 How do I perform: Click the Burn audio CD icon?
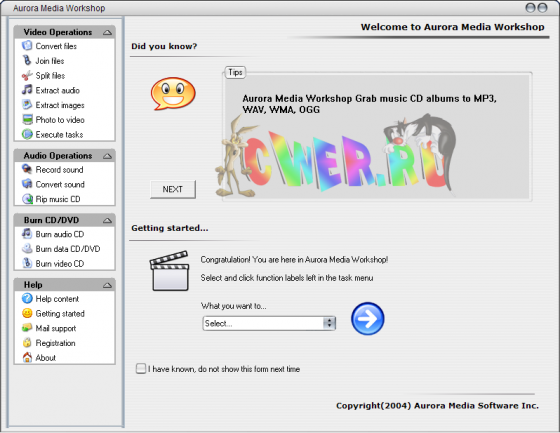coord(27,234)
